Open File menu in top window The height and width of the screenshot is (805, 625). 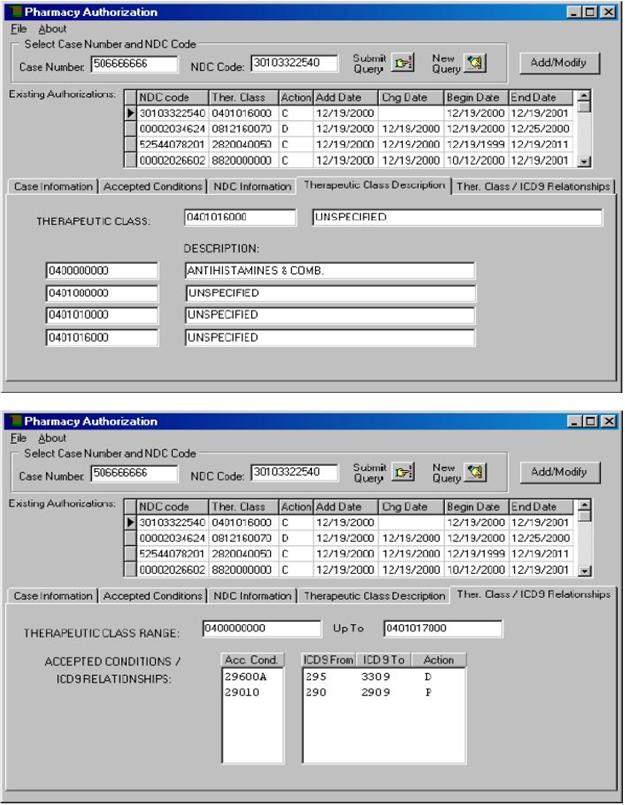pos(18,29)
